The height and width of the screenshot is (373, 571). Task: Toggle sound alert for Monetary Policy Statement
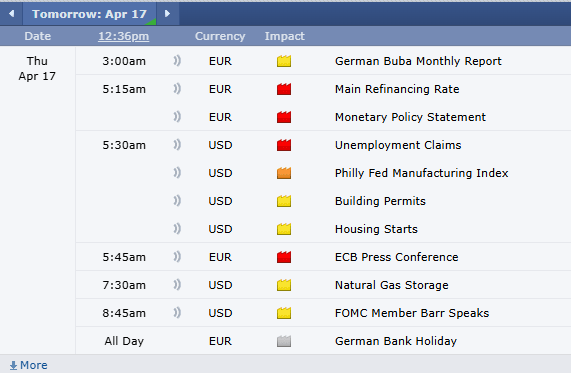tap(177, 117)
